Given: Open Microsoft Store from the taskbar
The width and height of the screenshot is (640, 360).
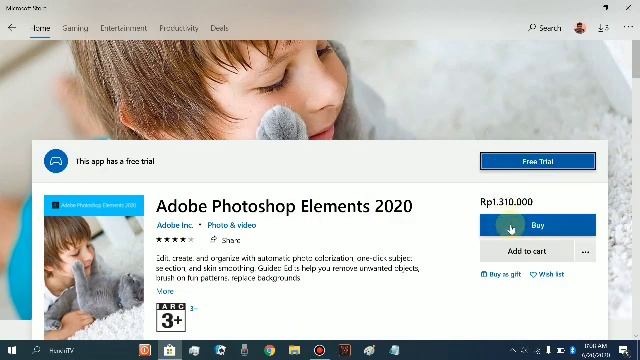Looking at the screenshot, I should click(169, 350).
